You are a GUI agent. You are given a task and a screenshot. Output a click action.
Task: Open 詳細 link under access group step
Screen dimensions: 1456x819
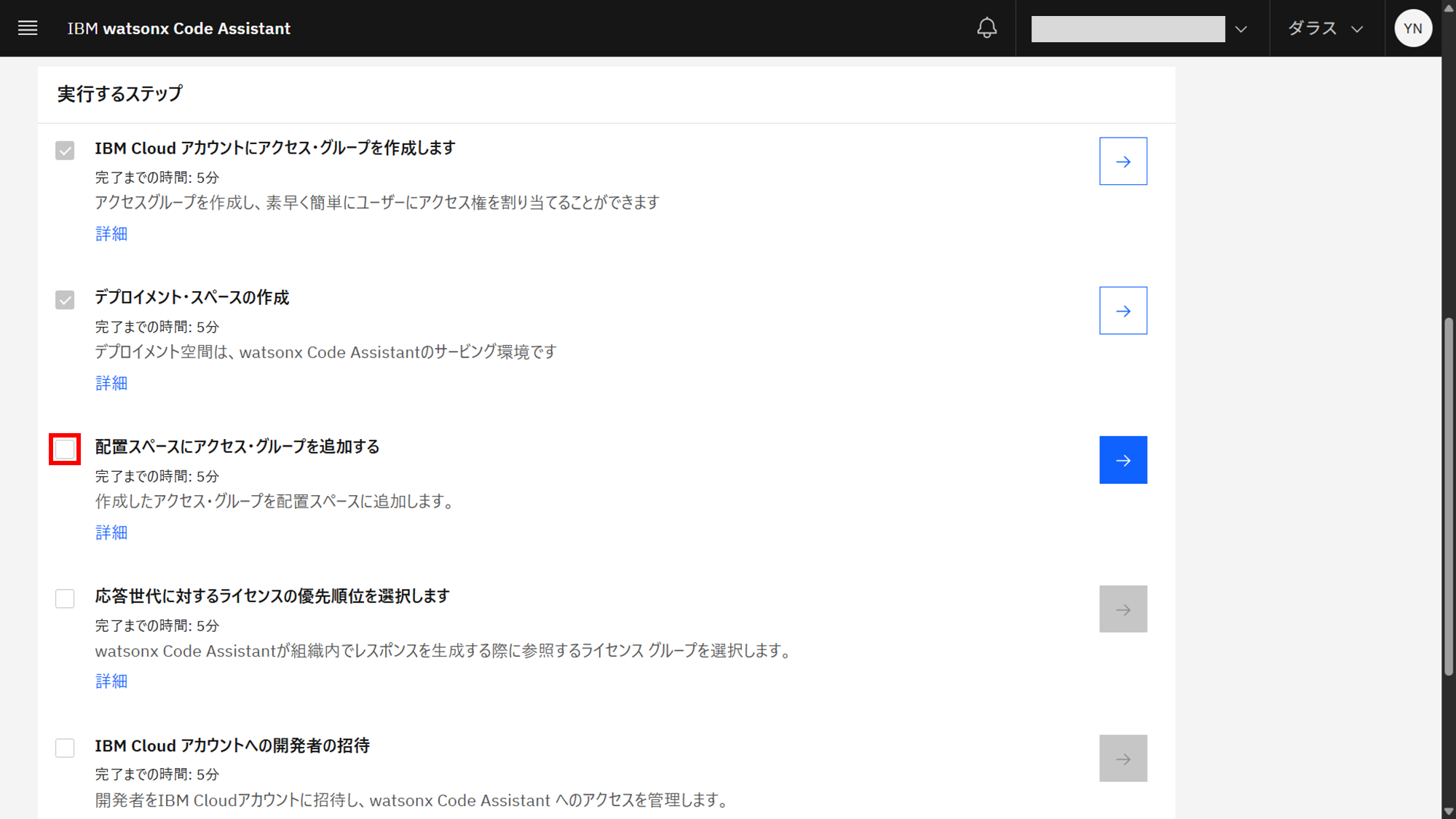[111, 234]
